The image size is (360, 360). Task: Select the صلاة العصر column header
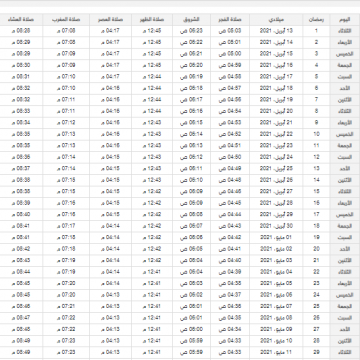[111, 19]
